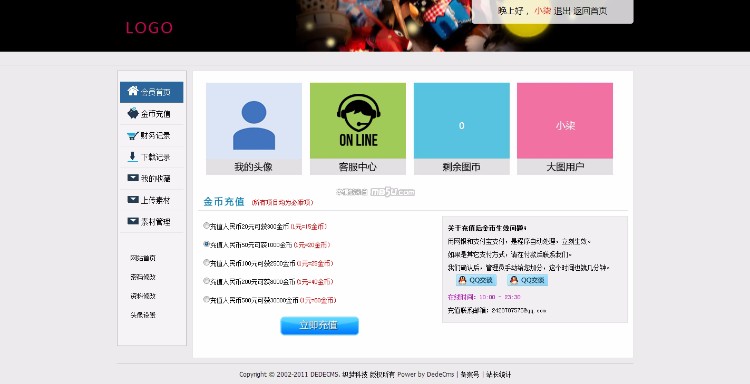Click 备案号 in the footer
Screen dimensions: 750x384
[x=469, y=374]
